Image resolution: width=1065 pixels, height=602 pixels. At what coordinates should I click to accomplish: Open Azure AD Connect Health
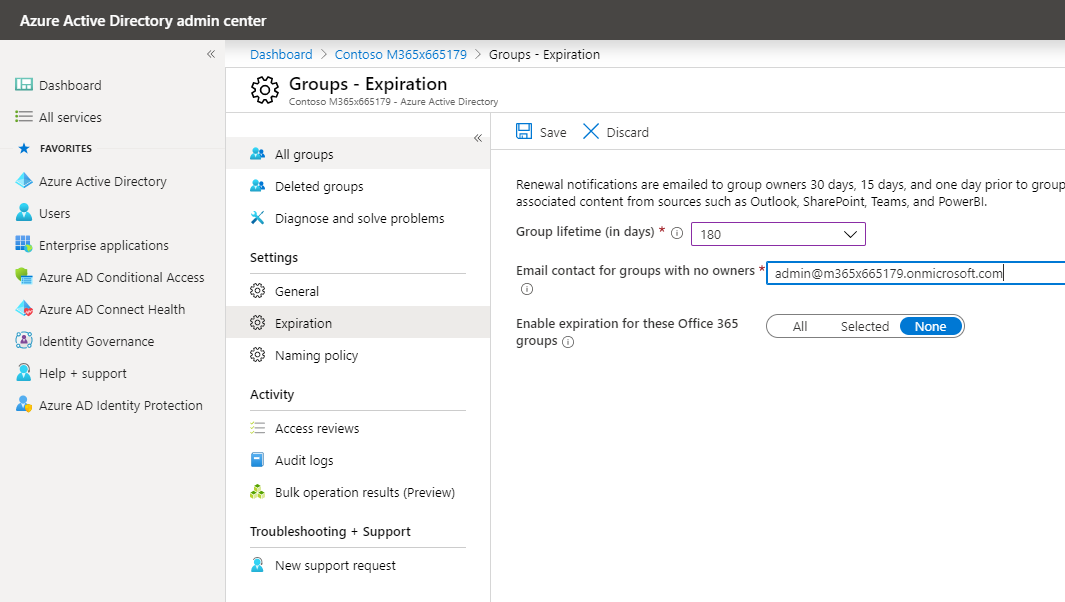(113, 308)
